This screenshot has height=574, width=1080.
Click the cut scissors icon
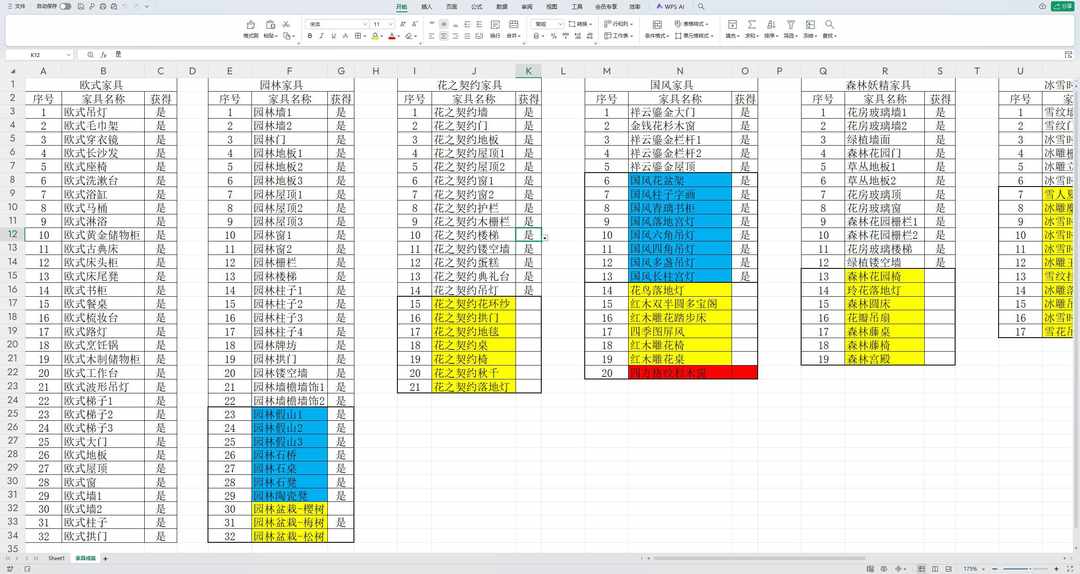[x=286, y=23]
